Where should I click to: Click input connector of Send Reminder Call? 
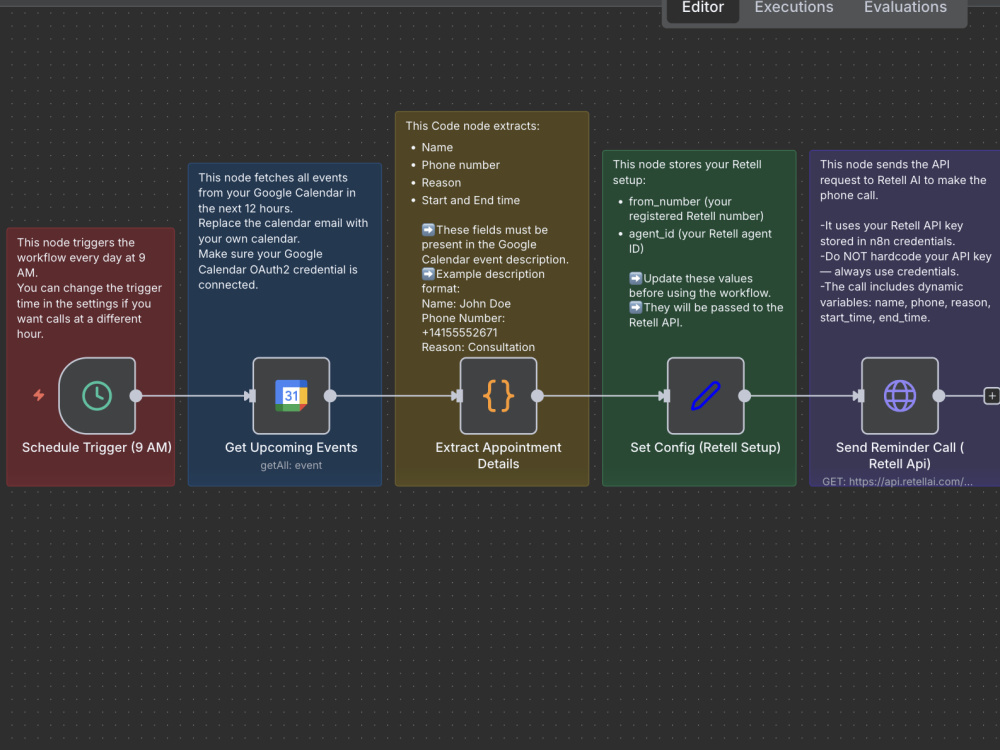click(859, 396)
